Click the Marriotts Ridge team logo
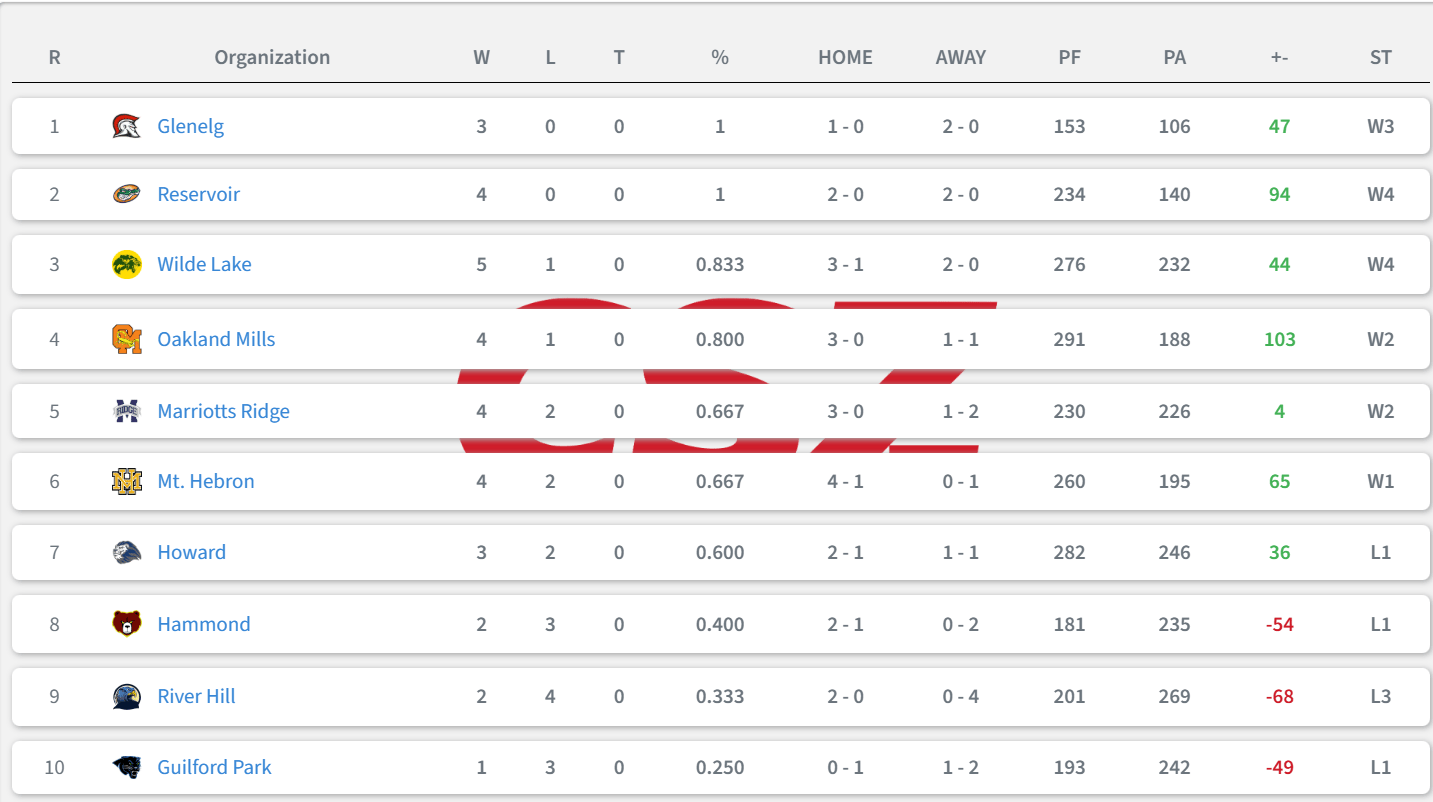This screenshot has width=1433, height=802. (x=126, y=411)
